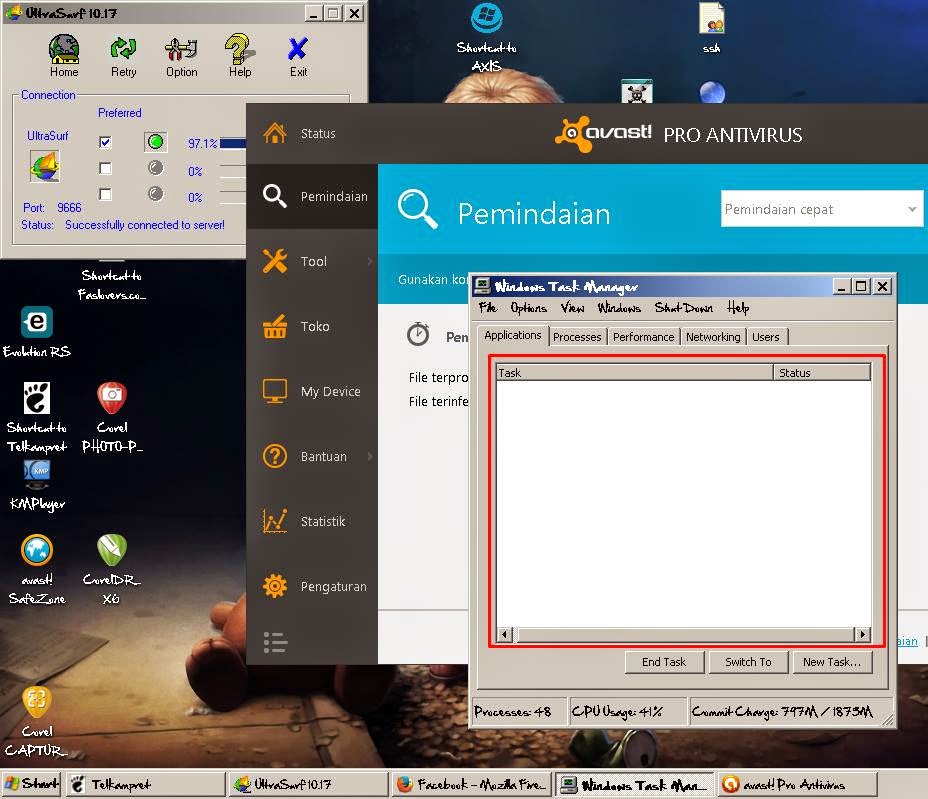Open Pengaturan gear icon in avast
928x799 pixels.
[273, 586]
